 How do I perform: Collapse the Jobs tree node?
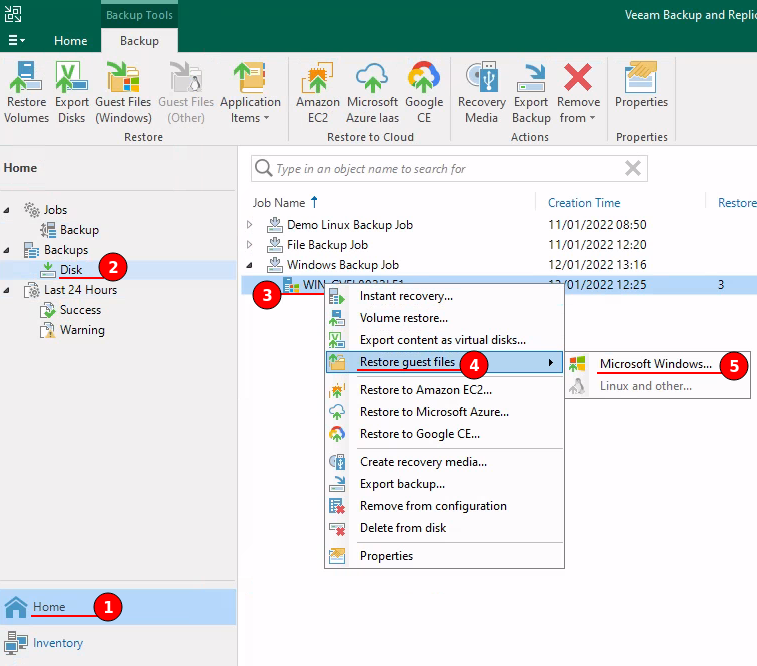click(7, 210)
